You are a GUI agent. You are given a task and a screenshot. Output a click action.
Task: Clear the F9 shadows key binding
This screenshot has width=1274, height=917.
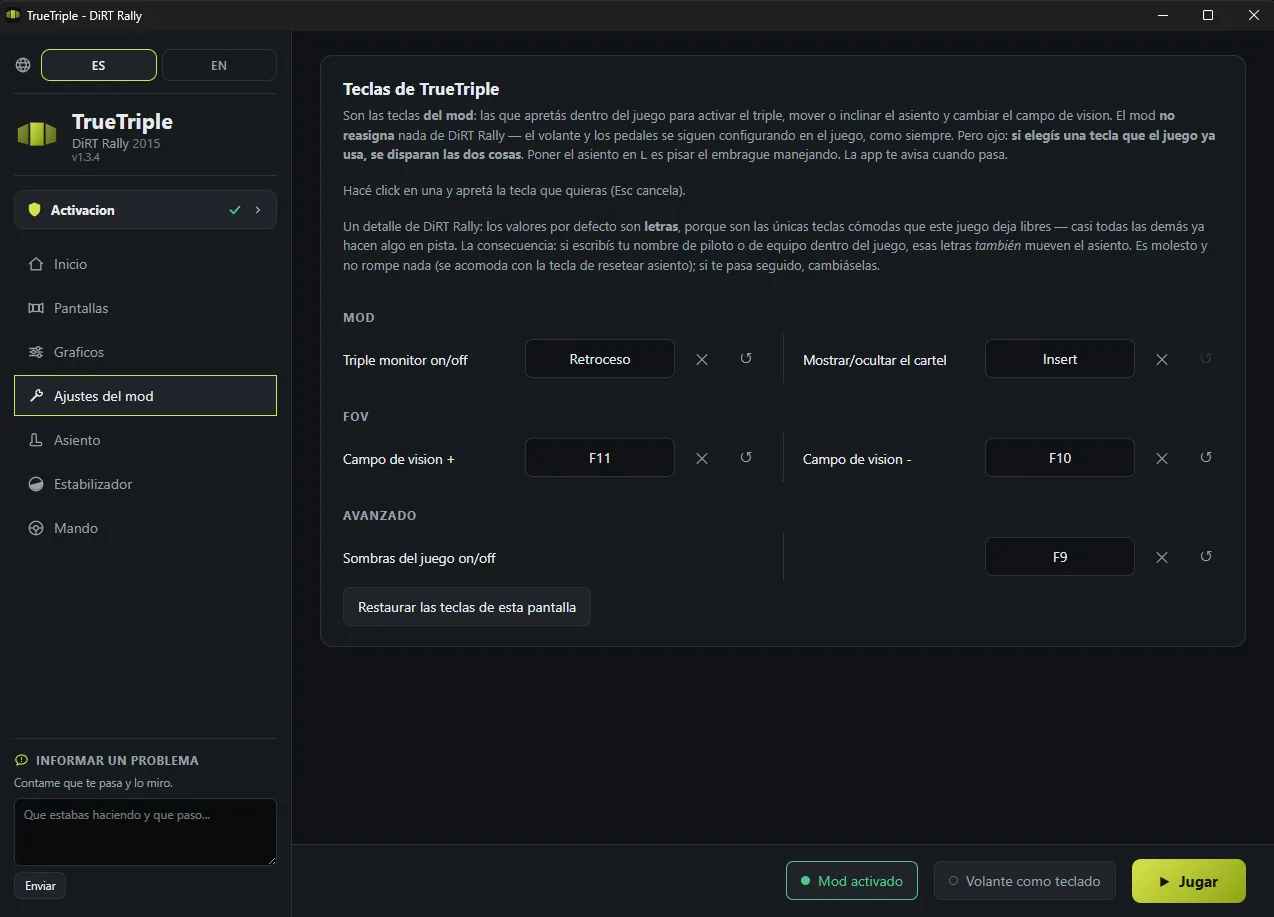coord(1162,557)
